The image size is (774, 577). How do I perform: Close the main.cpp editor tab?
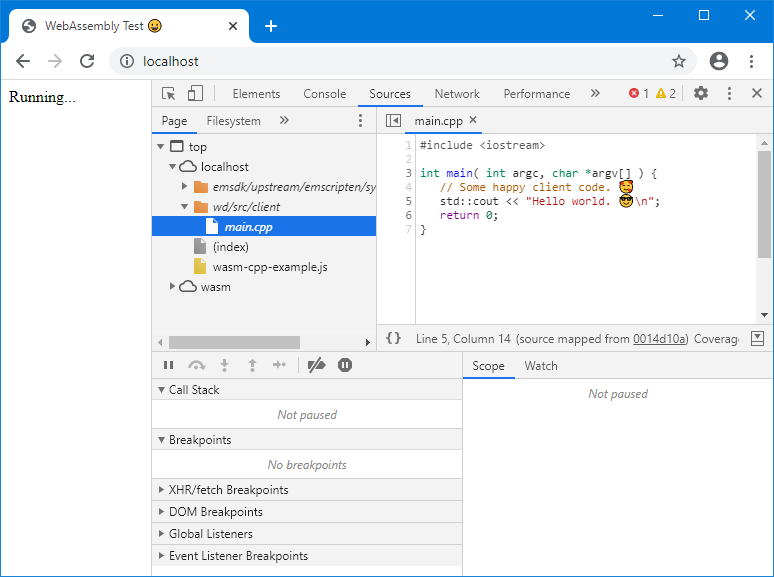pos(473,120)
